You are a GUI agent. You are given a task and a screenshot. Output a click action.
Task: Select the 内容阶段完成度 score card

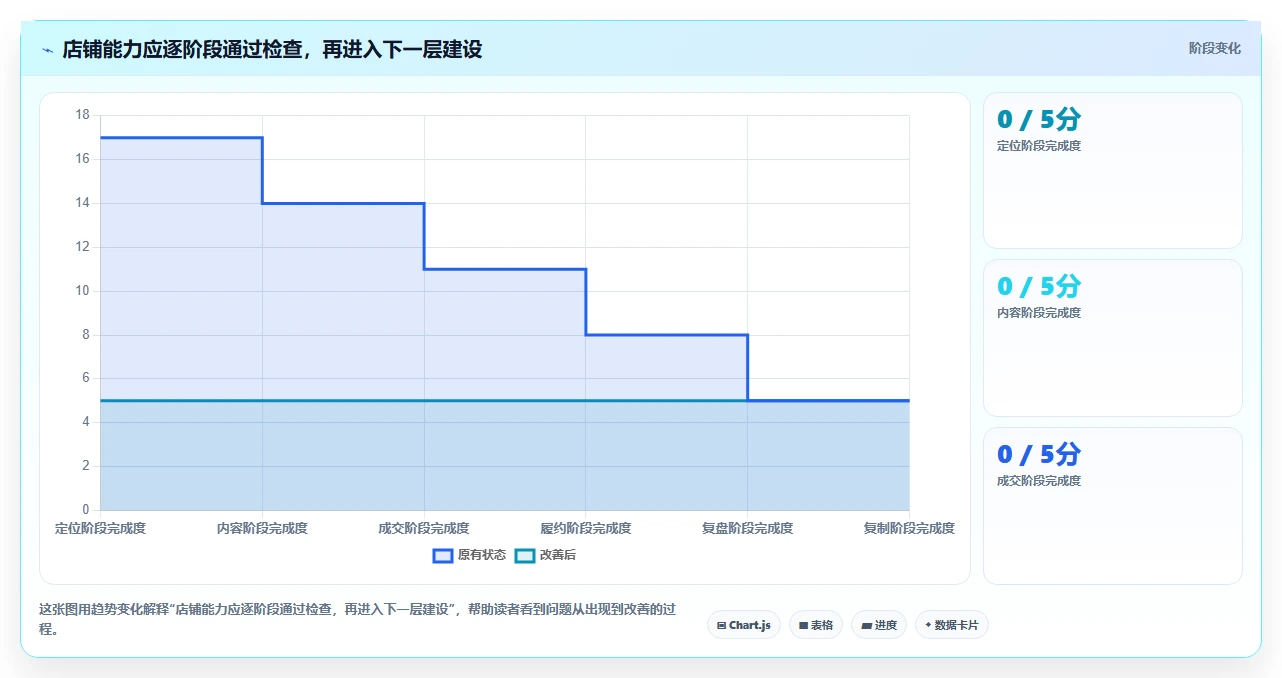[x=1113, y=338]
